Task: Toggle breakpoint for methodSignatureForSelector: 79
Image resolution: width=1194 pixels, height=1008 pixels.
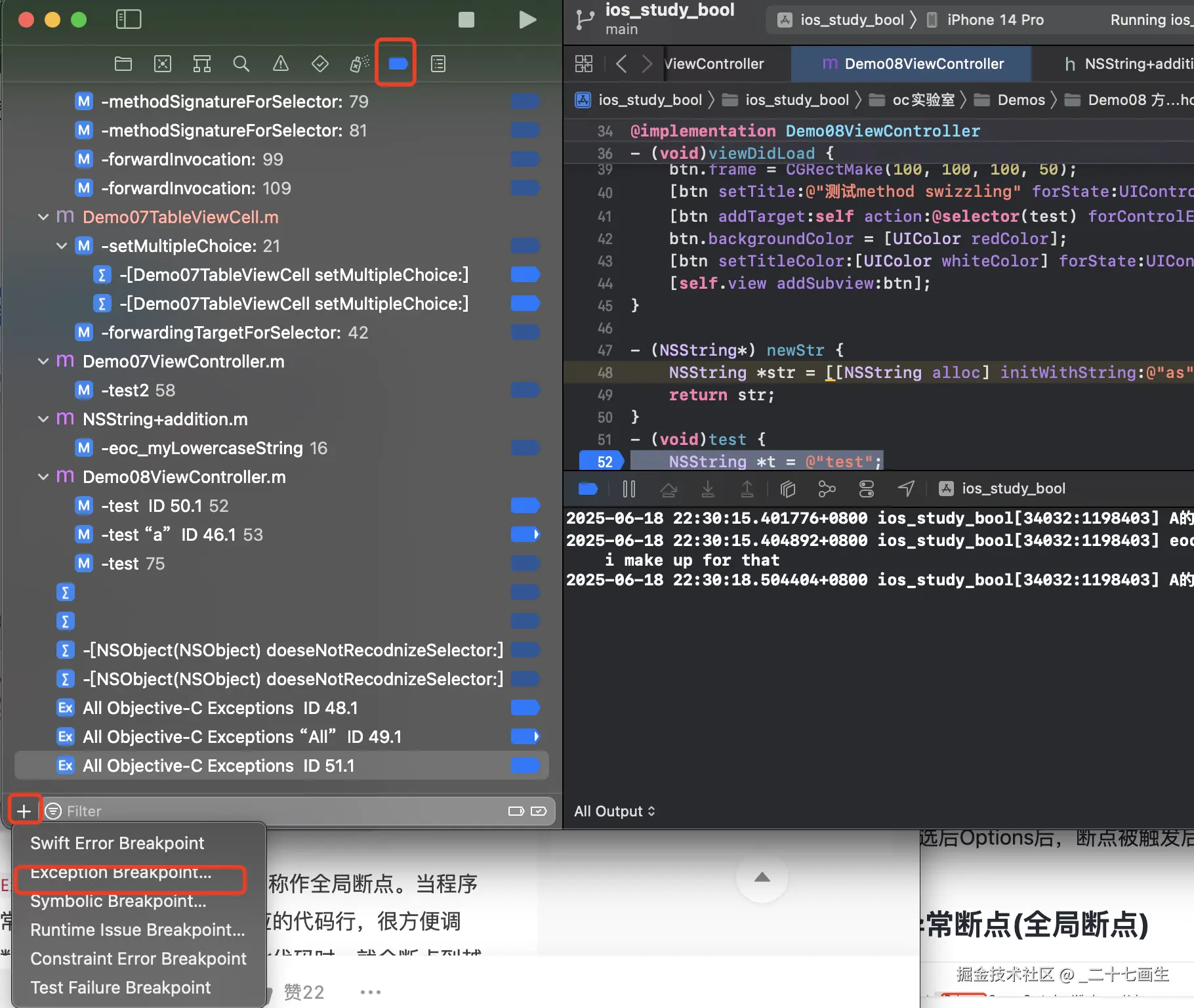Action: (x=525, y=102)
